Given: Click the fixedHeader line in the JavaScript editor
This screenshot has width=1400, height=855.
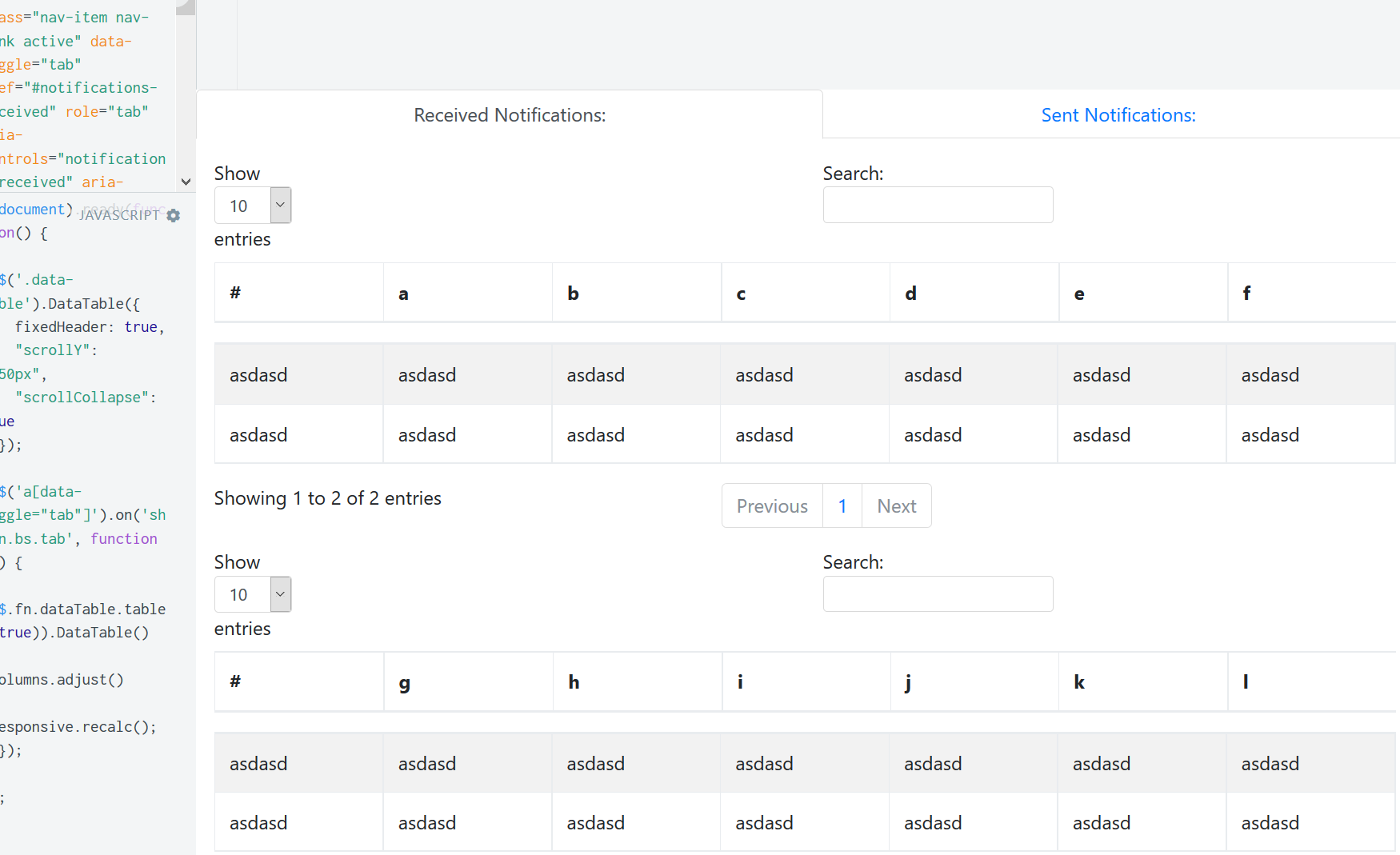Looking at the screenshot, I should click(x=88, y=327).
